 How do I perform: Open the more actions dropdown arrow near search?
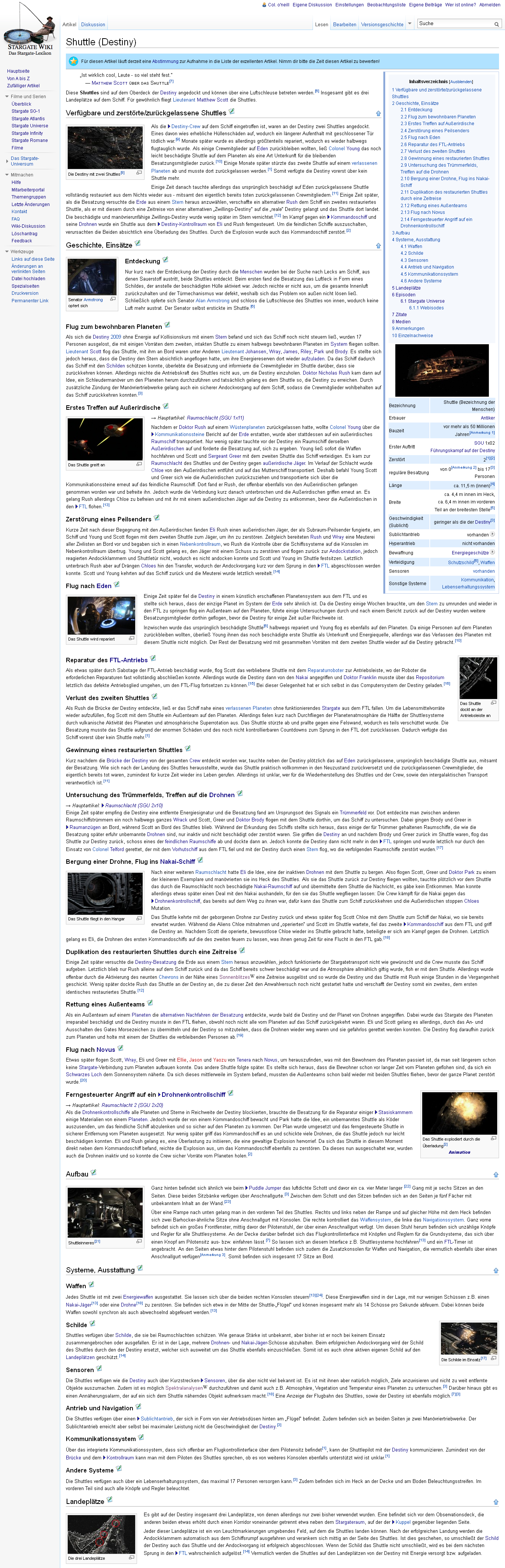point(410,24)
